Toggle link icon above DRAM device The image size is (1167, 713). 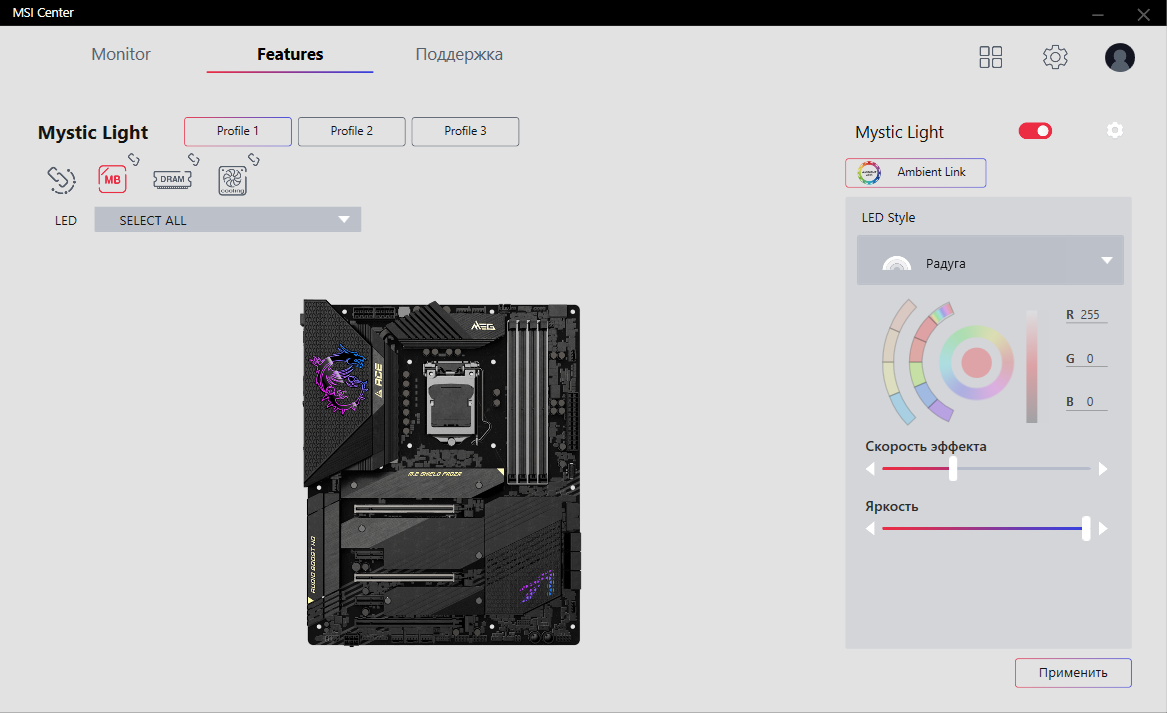click(194, 159)
